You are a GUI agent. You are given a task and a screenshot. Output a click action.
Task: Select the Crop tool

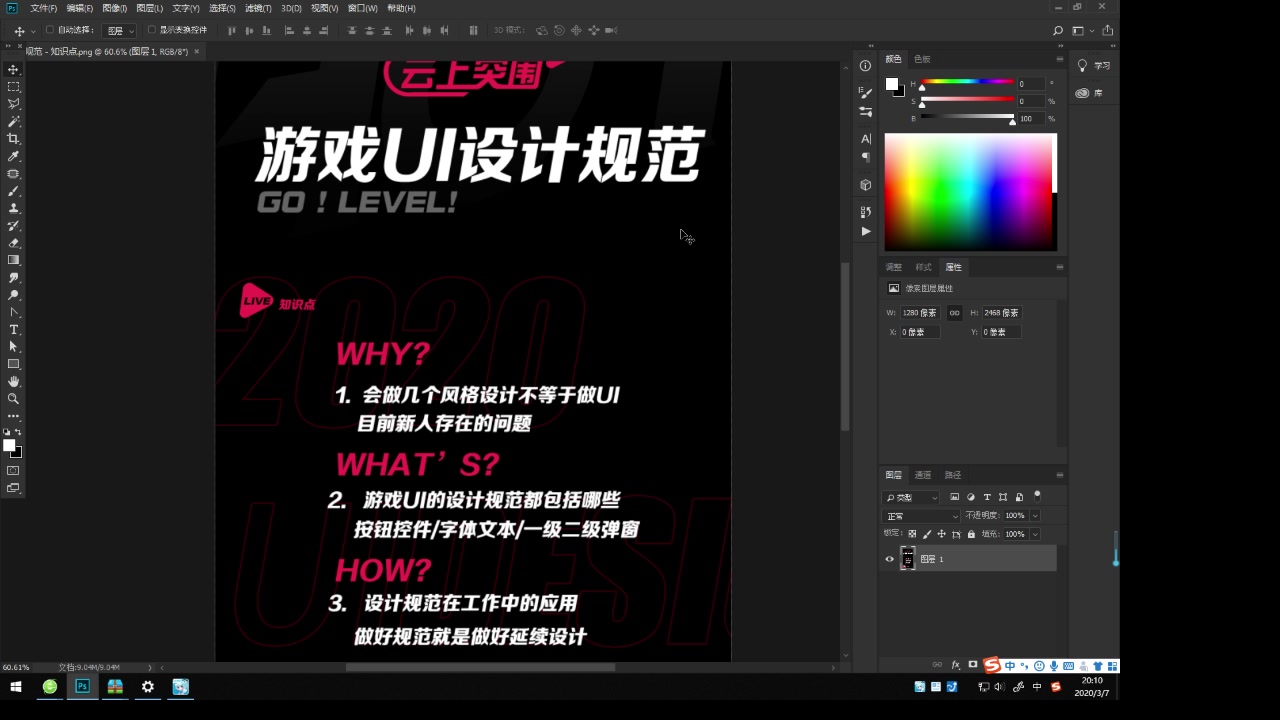[13, 138]
